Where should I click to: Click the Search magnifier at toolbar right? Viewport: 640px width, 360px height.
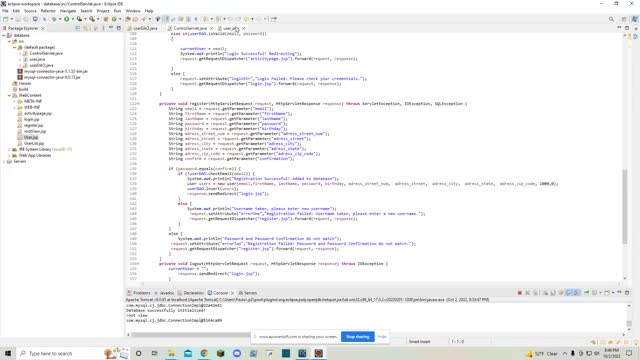coord(611,19)
